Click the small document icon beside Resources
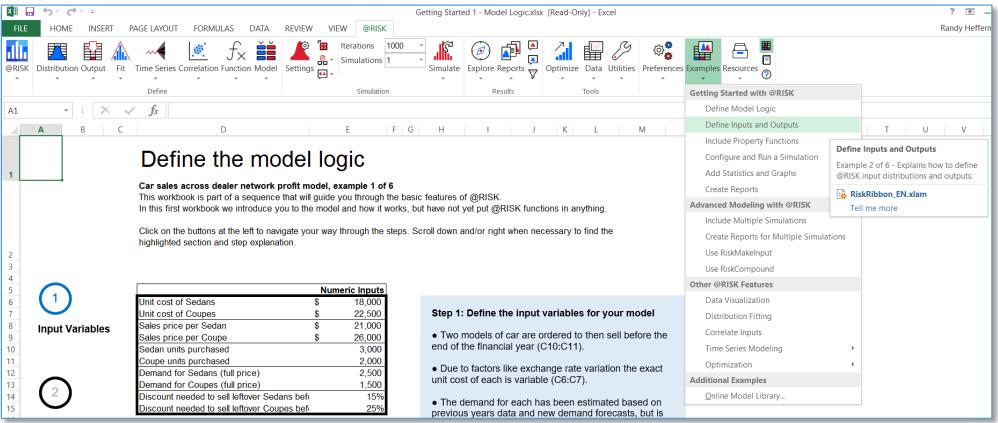The width and height of the screenshot is (998, 423). [x=766, y=59]
